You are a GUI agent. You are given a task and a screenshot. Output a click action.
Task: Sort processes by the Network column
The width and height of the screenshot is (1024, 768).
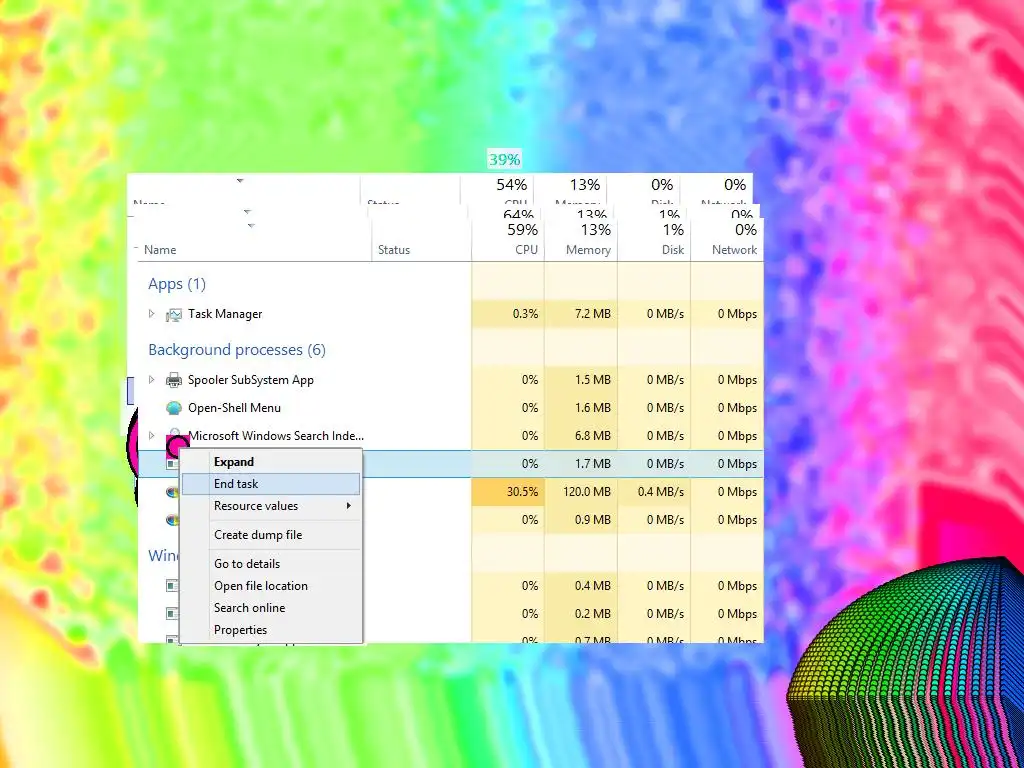tap(728, 239)
